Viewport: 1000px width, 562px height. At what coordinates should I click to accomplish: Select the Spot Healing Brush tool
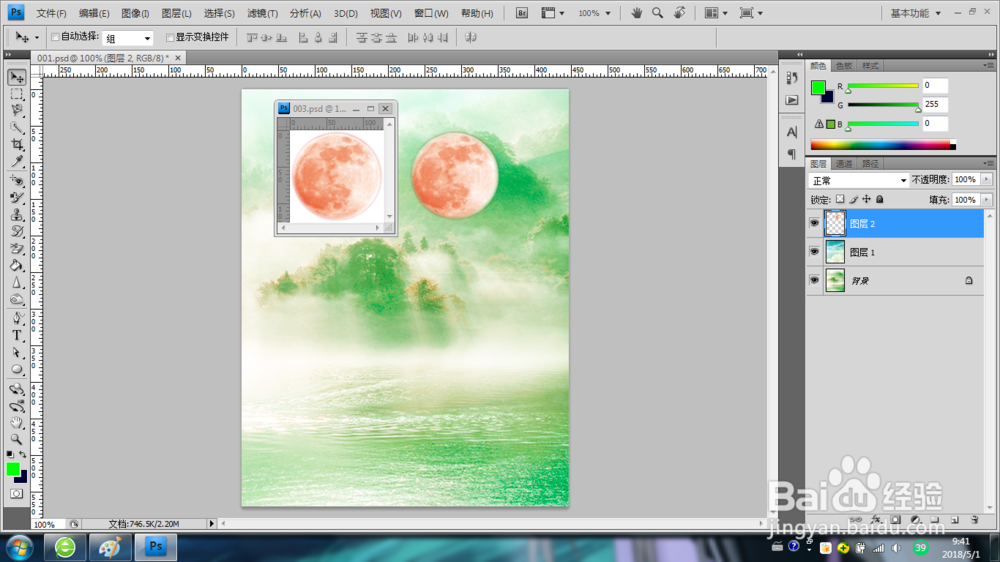coord(17,181)
